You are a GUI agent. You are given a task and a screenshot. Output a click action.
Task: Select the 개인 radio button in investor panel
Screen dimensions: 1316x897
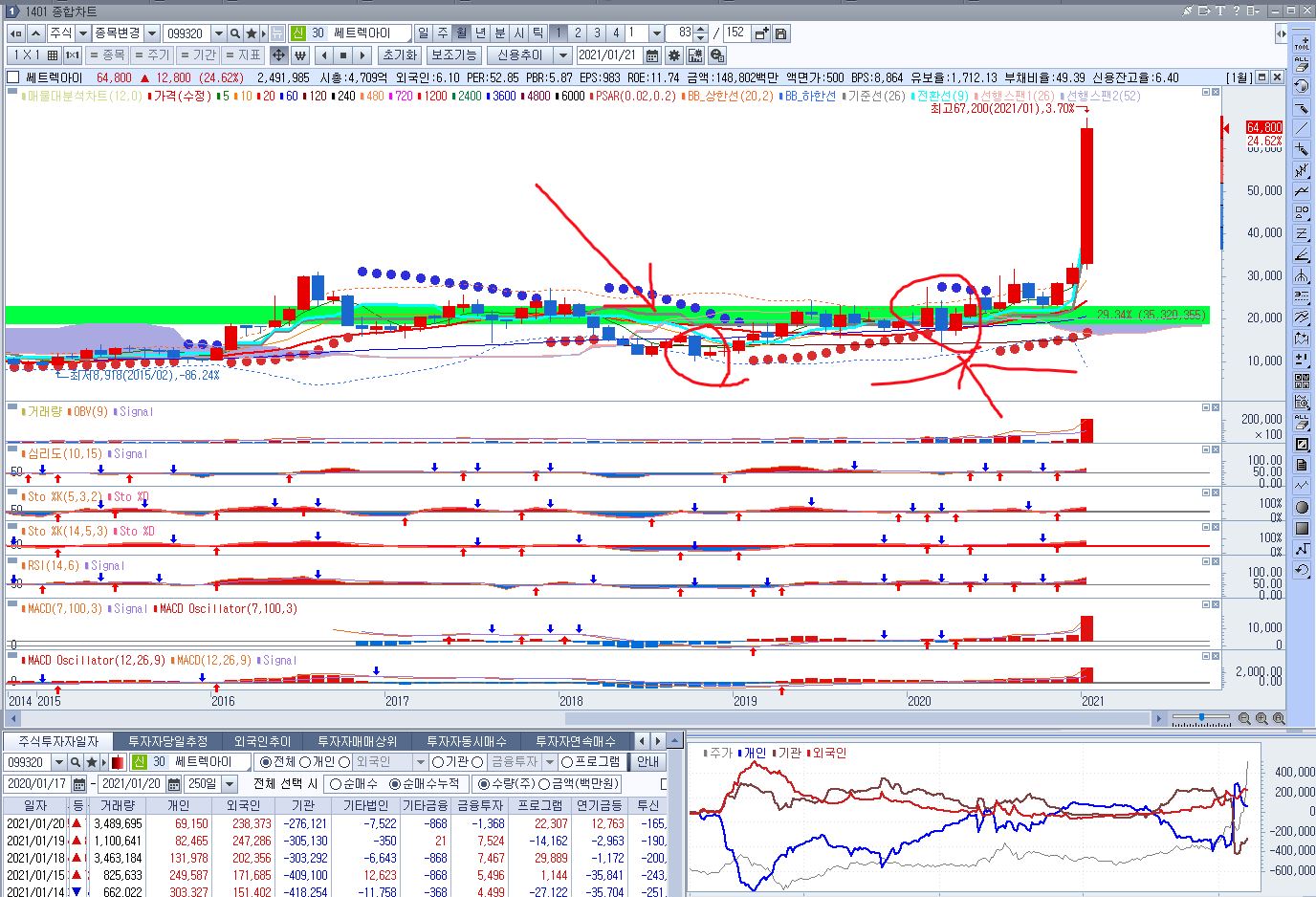[305, 762]
